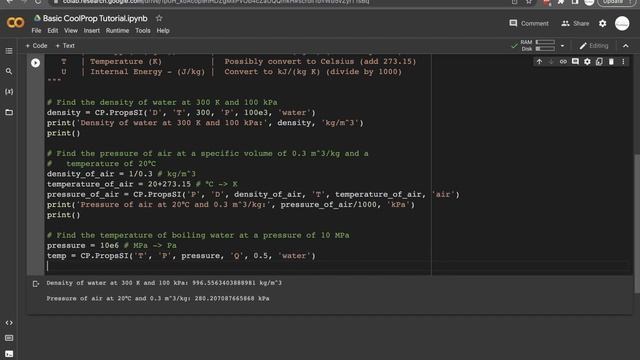Image resolution: width=640 pixels, height=360 pixels.
Task: Open the Runtime menu
Action: [x=117, y=31]
